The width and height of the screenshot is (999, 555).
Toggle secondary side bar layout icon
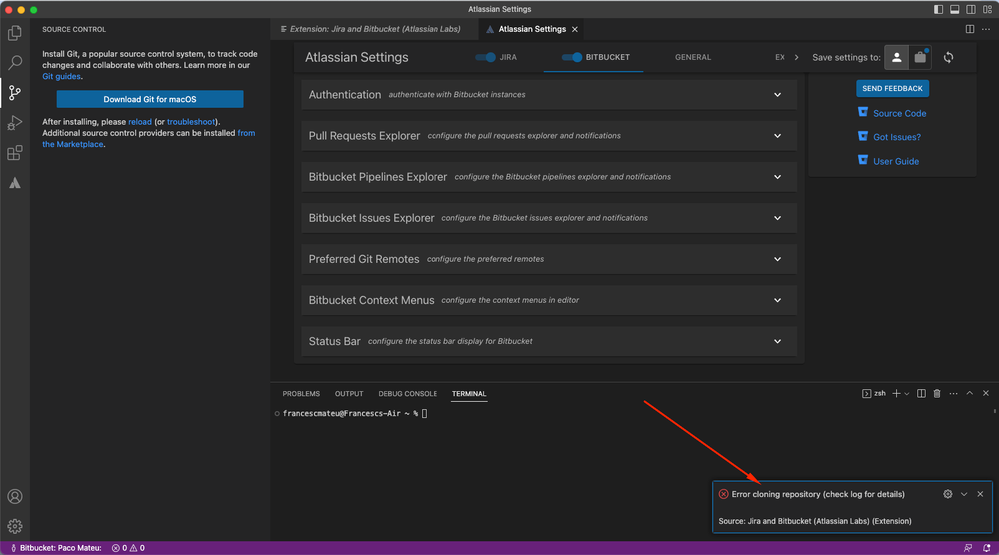coord(971,10)
